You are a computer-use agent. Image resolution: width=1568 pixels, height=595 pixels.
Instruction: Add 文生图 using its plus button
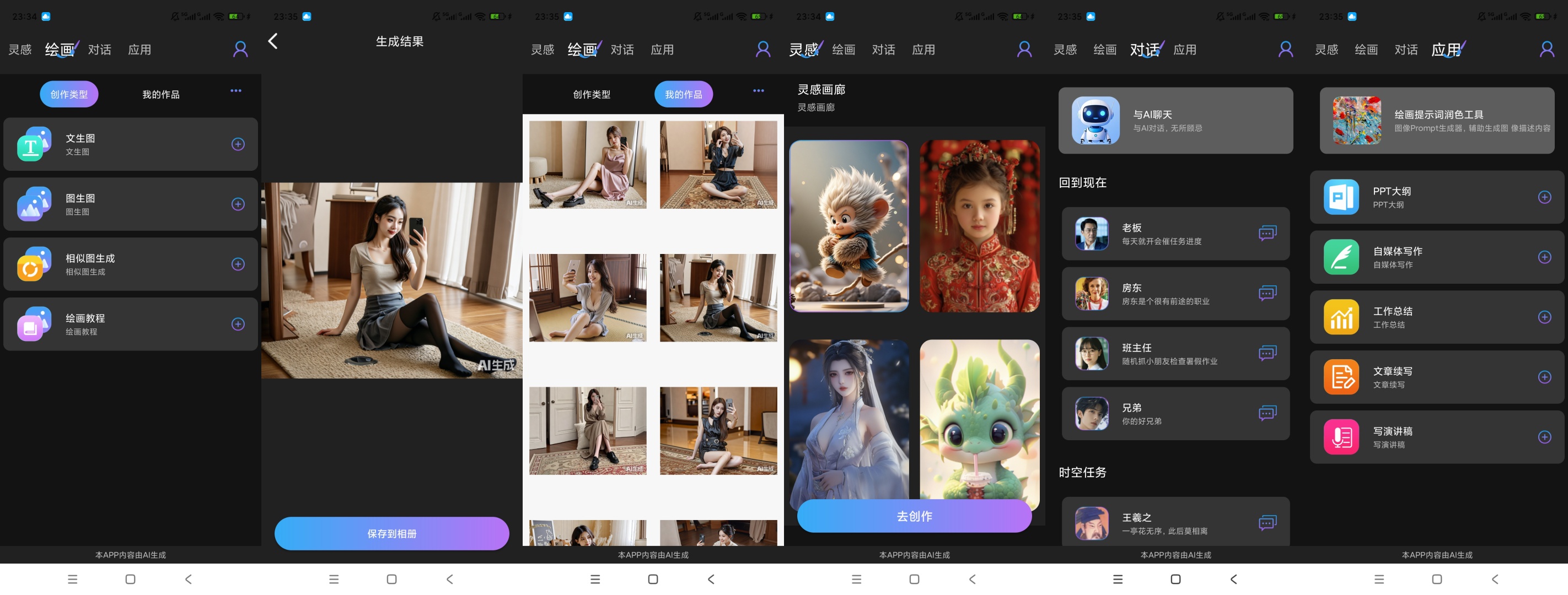(x=238, y=144)
